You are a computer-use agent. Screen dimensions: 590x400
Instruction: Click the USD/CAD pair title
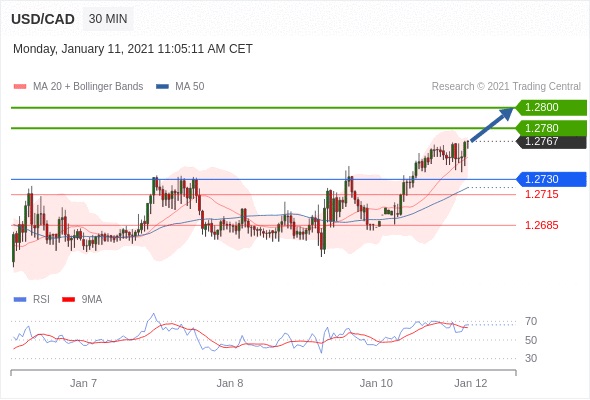coord(43,19)
